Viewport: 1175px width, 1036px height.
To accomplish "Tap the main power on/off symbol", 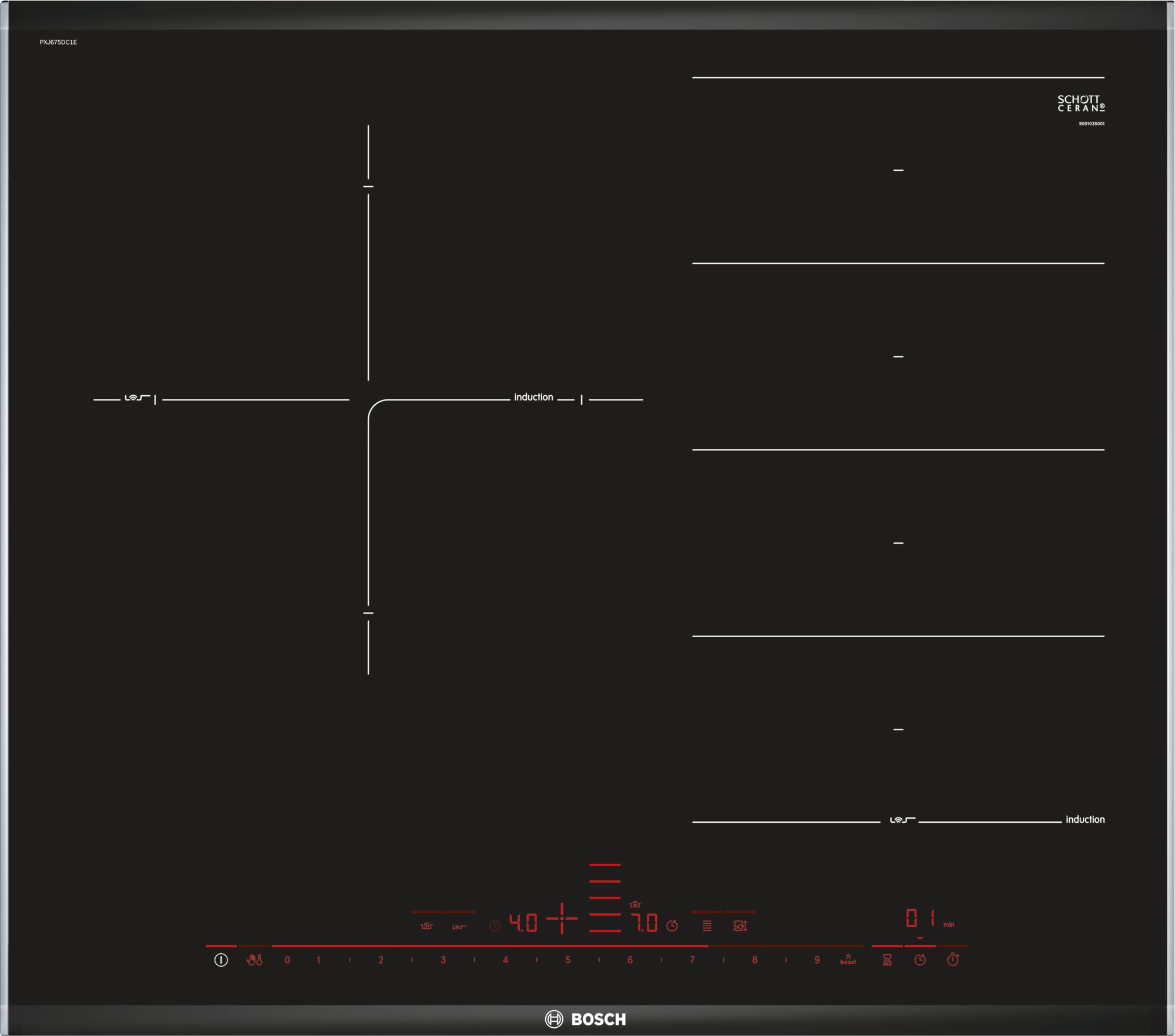I will (221, 960).
